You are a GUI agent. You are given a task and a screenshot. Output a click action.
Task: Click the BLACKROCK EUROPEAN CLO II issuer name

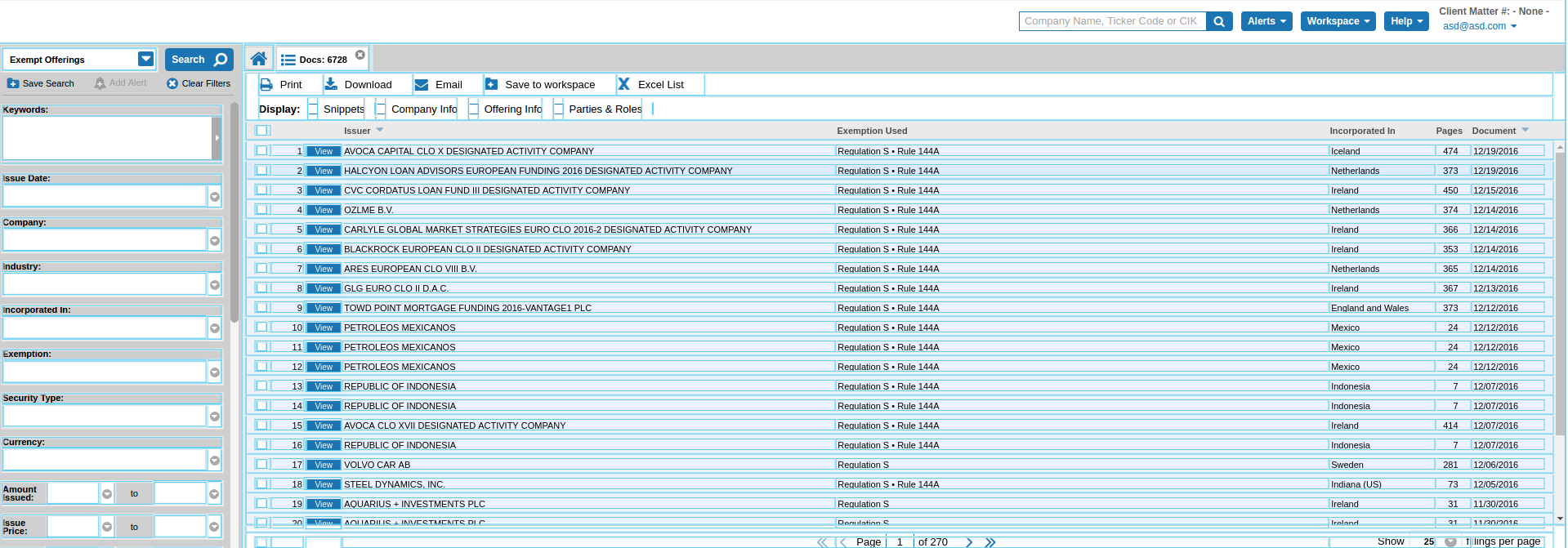coord(487,249)
